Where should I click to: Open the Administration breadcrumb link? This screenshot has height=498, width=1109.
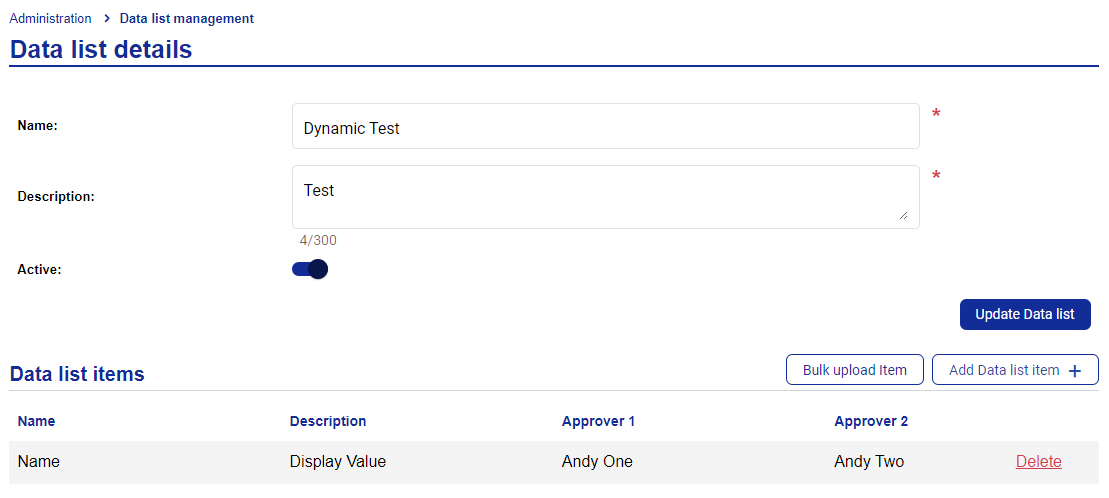coord(50,18)
